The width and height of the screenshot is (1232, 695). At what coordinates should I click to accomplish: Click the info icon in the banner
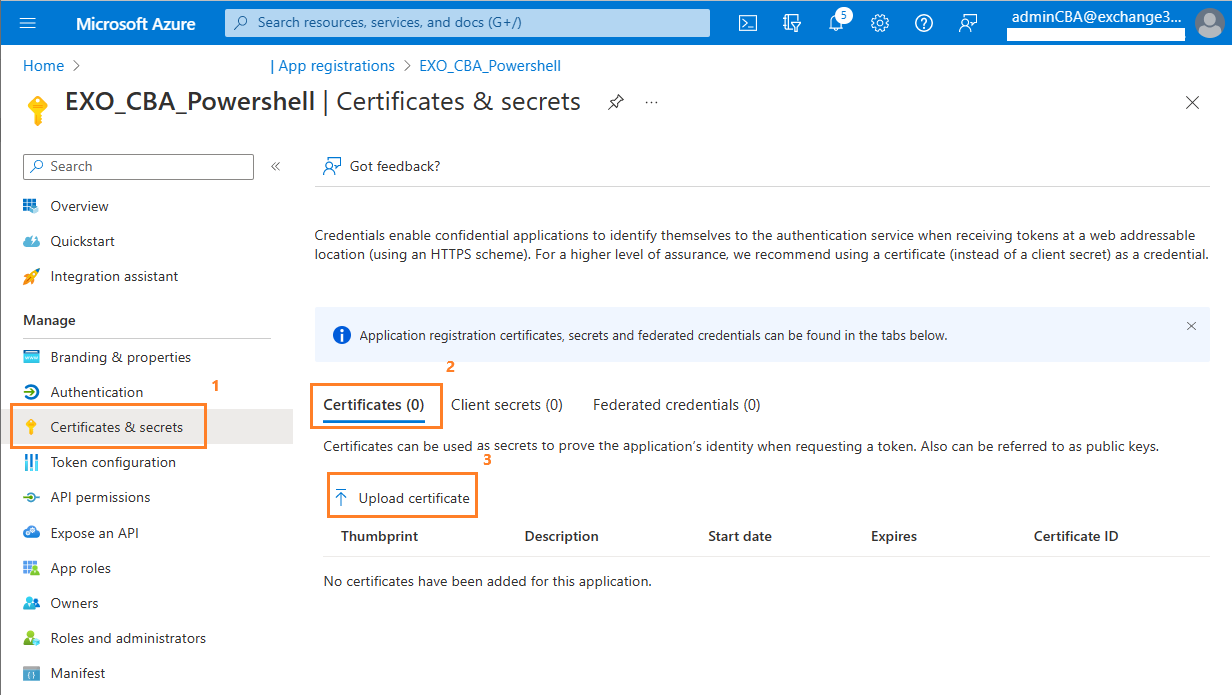pos(341,335)
